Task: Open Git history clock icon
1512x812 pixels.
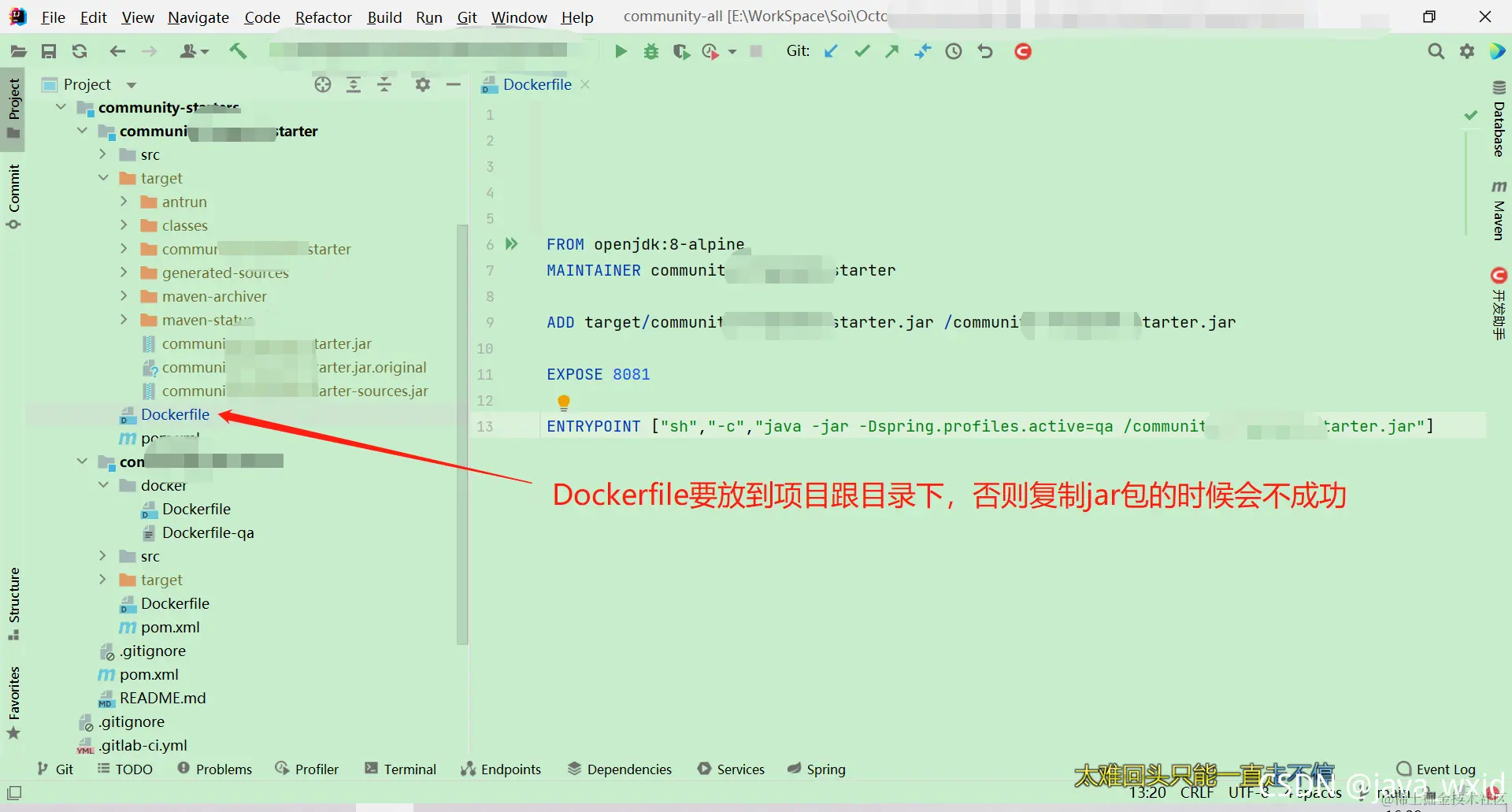Action: pos(954,52)
